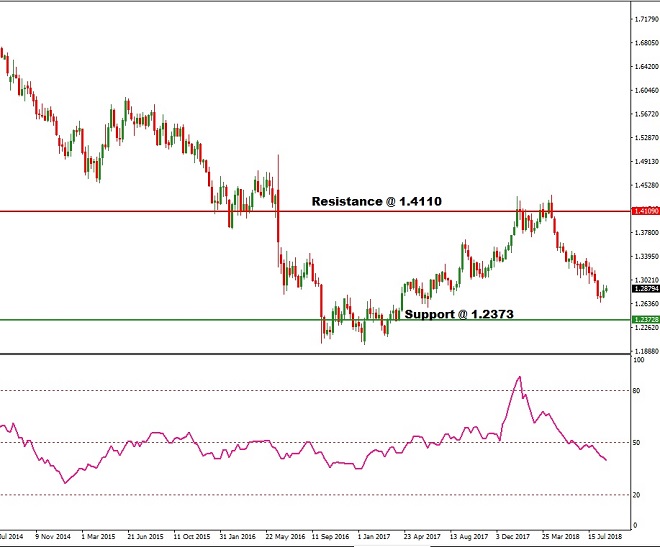The image size is (660, 547).
Task: Select the red 1.41090 price tag
Action: (x=646, y=211)
